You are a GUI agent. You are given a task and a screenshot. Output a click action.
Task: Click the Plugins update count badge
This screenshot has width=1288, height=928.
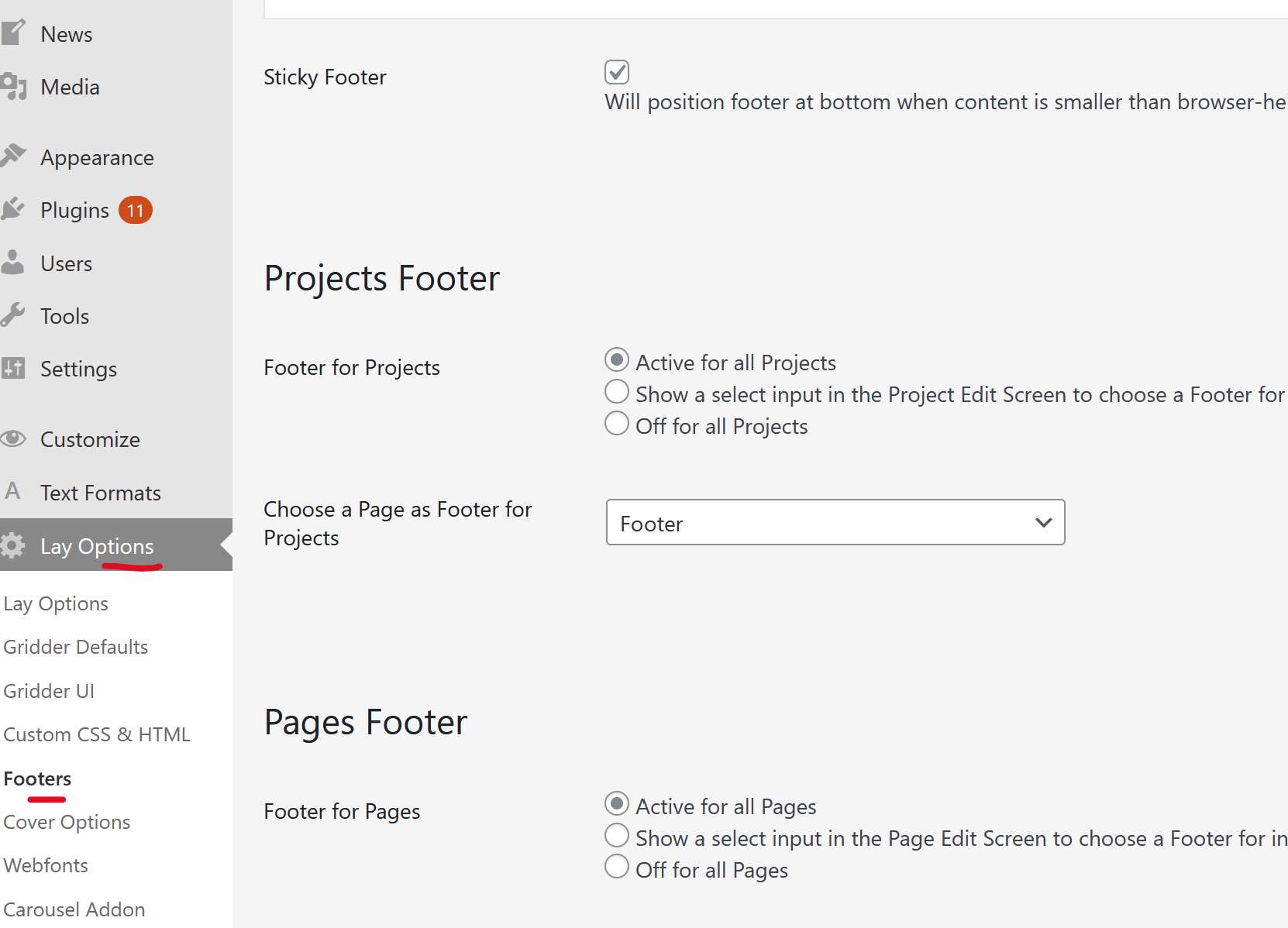136,210
